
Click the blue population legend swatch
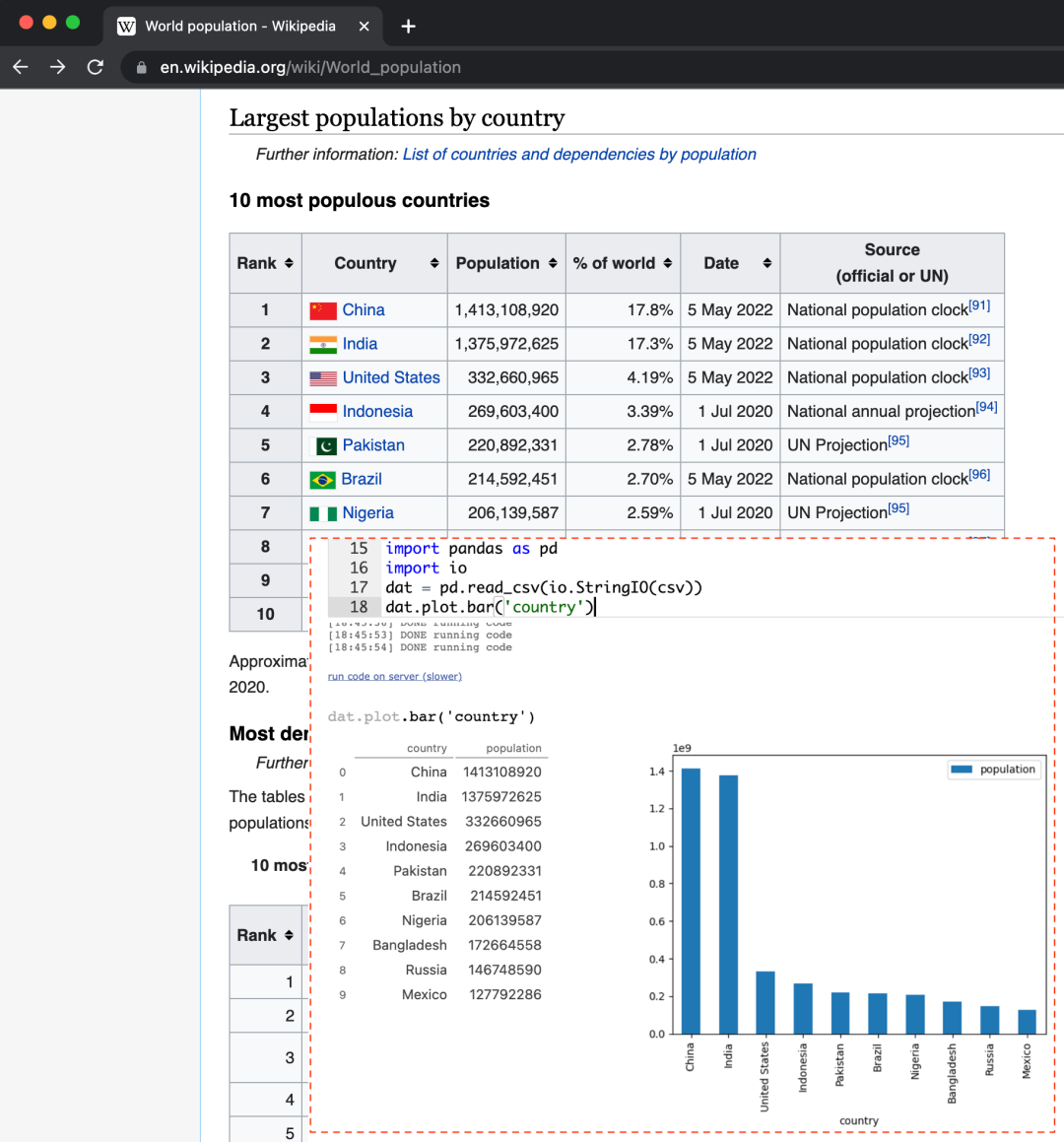point(962,770)
